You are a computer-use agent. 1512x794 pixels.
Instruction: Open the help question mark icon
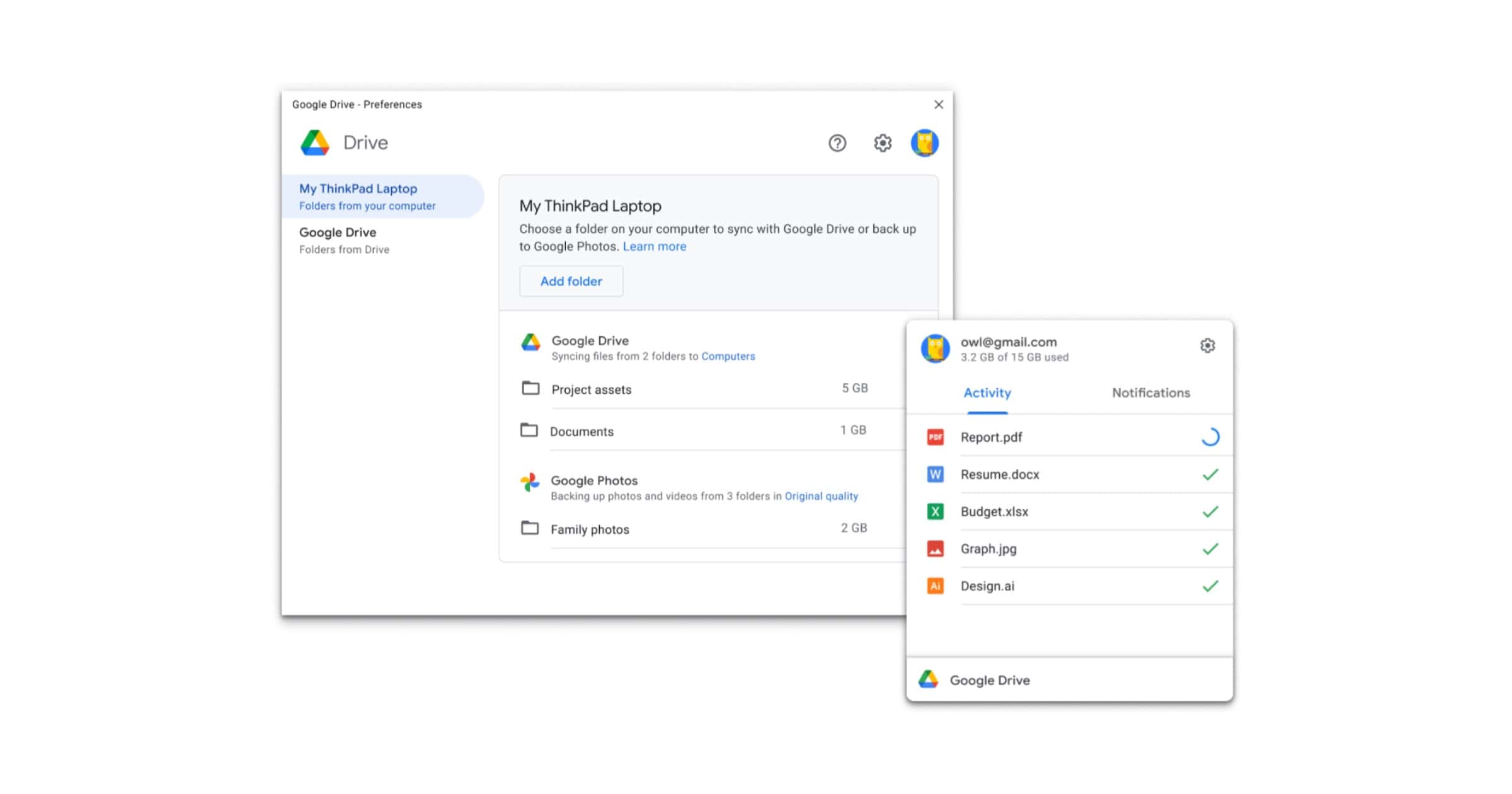[x=837, y=143]
